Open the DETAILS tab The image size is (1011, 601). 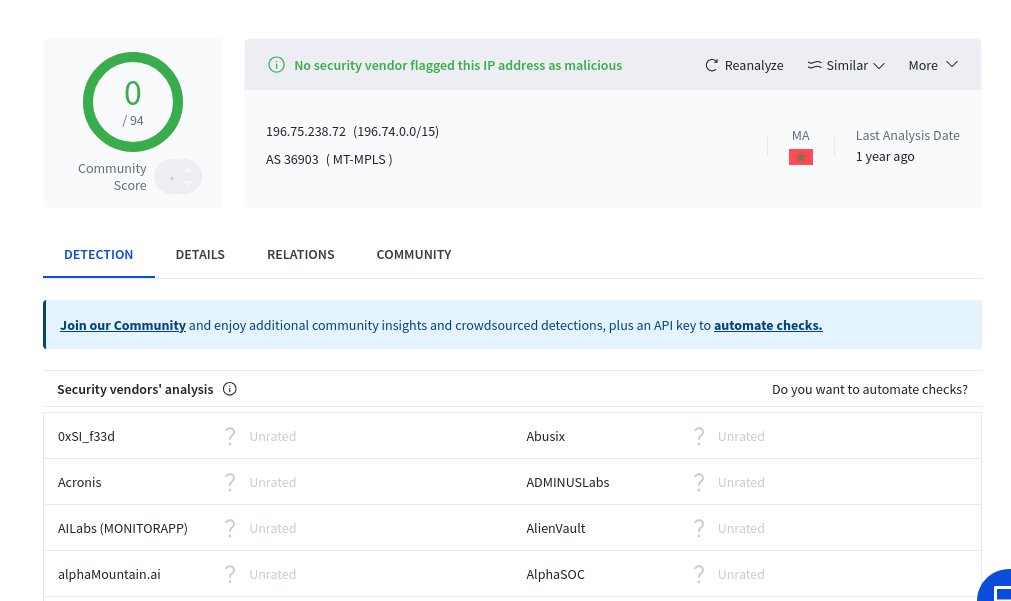[200, 255]
